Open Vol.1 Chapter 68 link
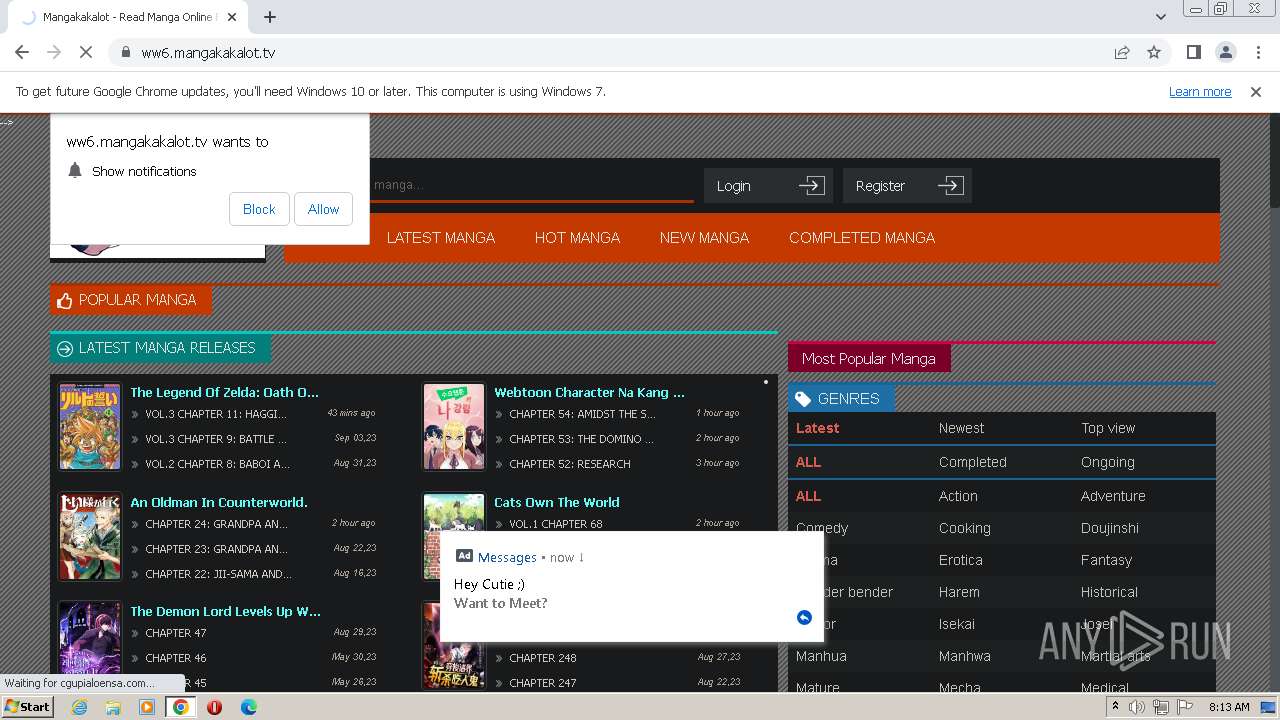The height and width of the screenshot is (720, 1280). pos(556,524)
